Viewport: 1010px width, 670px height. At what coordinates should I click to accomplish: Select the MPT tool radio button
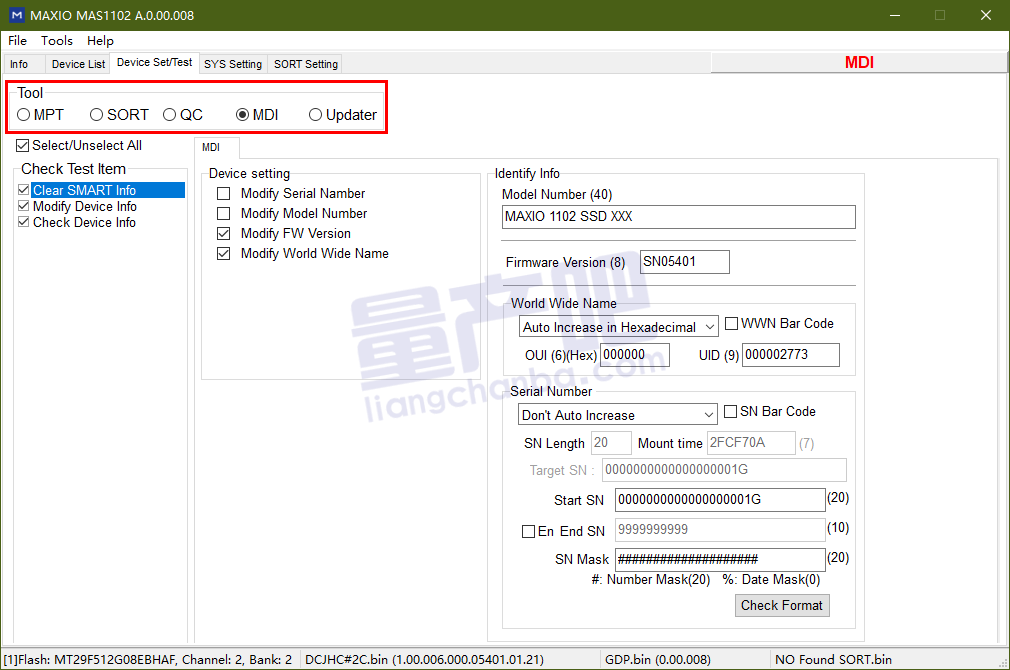[x=24, y=115]
